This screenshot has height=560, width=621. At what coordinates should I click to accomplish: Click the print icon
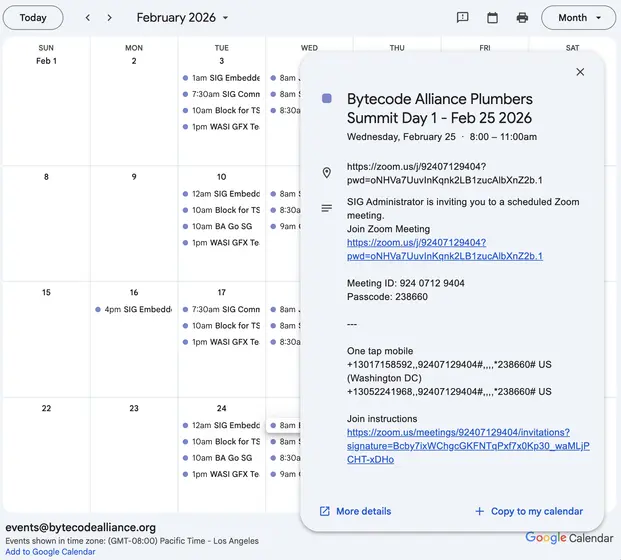click(522, 18)
